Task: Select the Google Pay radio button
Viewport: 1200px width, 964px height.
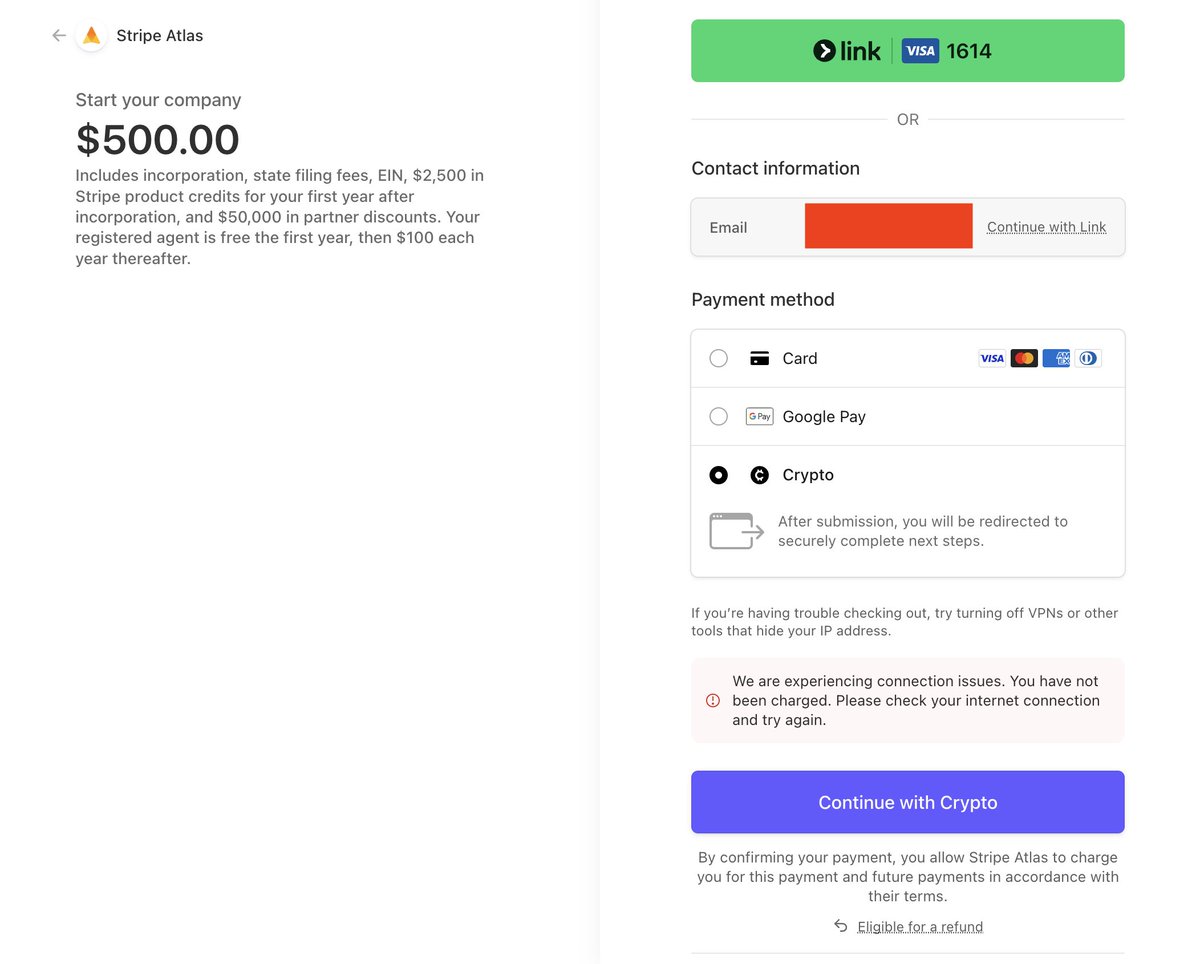Action: coord(719,417)
